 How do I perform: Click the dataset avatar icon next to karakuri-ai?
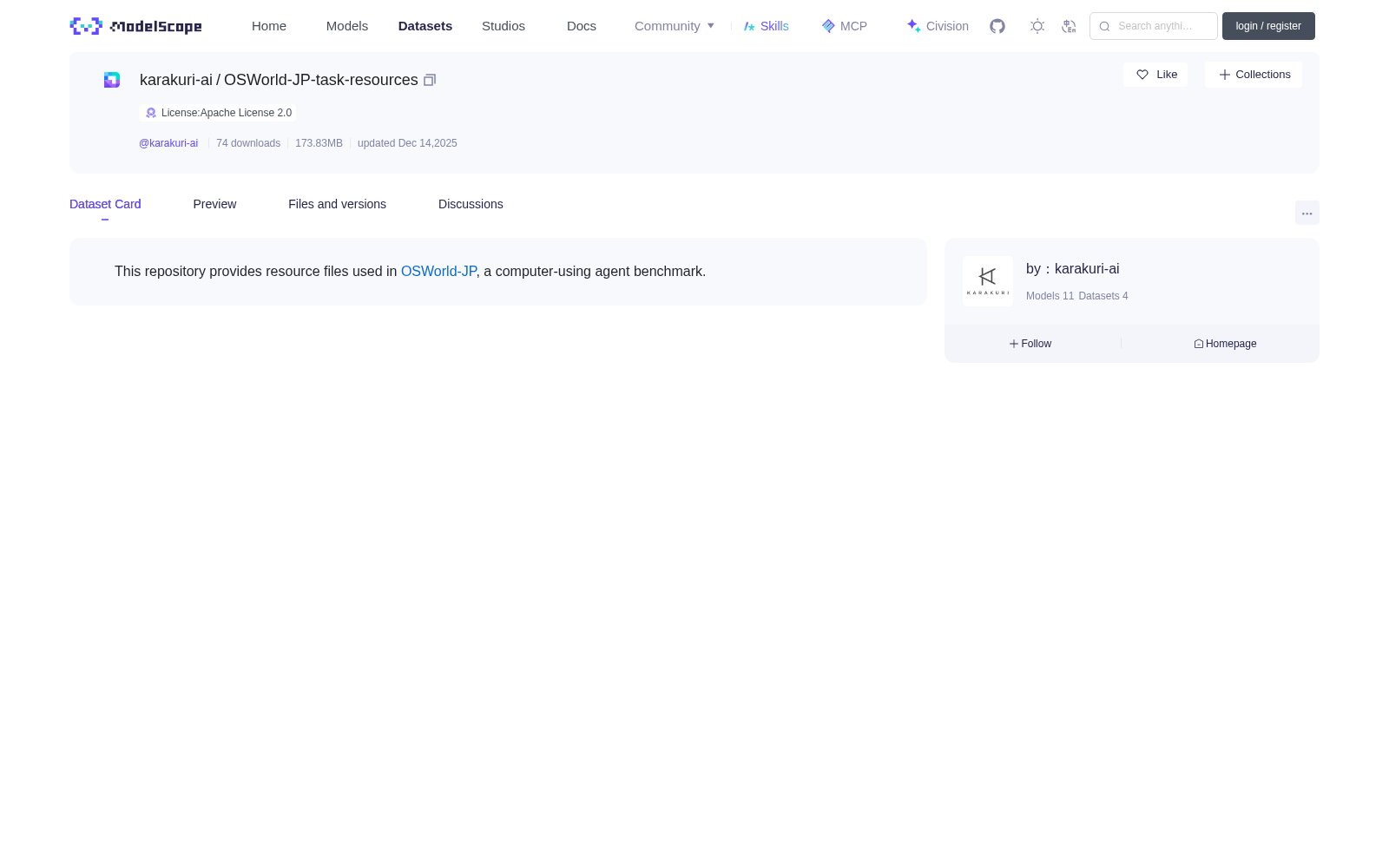coord(112,80)
